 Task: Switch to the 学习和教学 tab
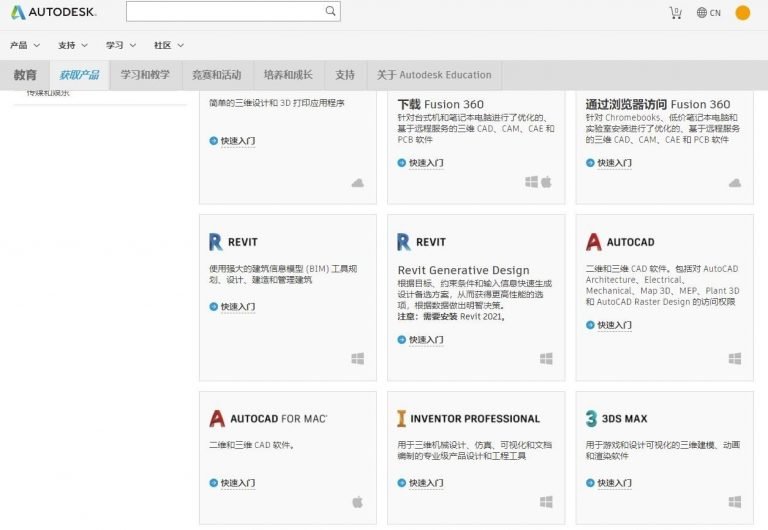click(x=145, y=75)
